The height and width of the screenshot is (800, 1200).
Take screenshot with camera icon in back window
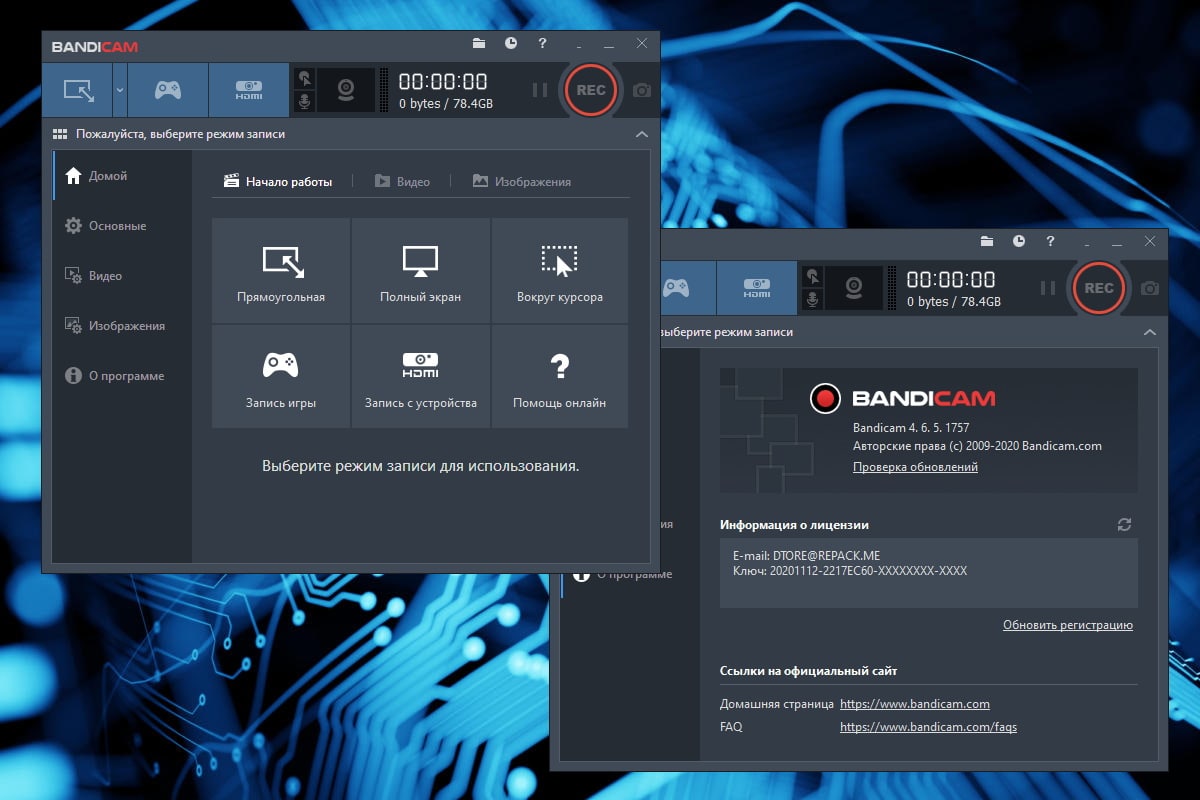[x=1150, y=288]
